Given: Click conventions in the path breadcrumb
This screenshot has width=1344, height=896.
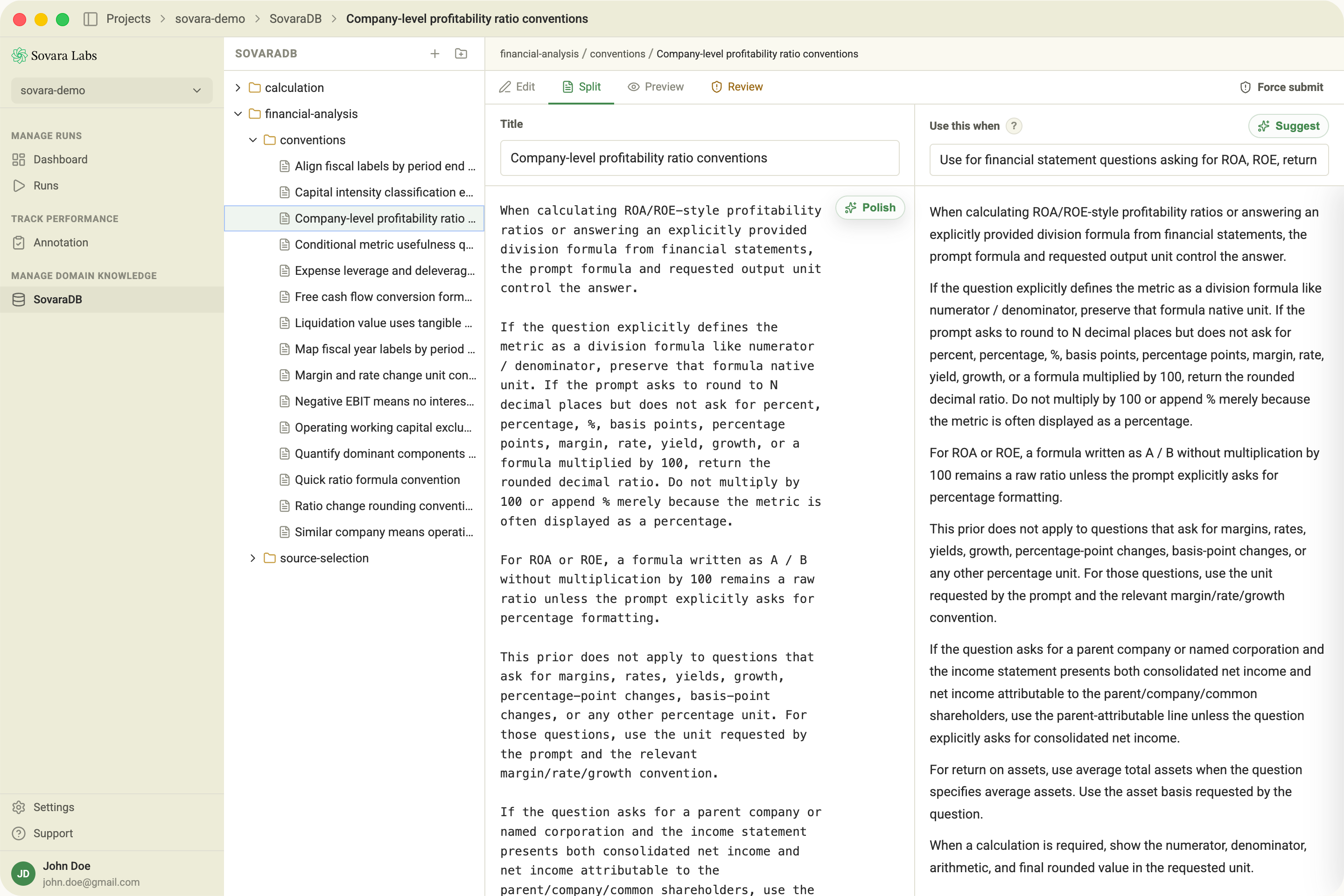Looking at the screenshot, I should pos(617,54).
